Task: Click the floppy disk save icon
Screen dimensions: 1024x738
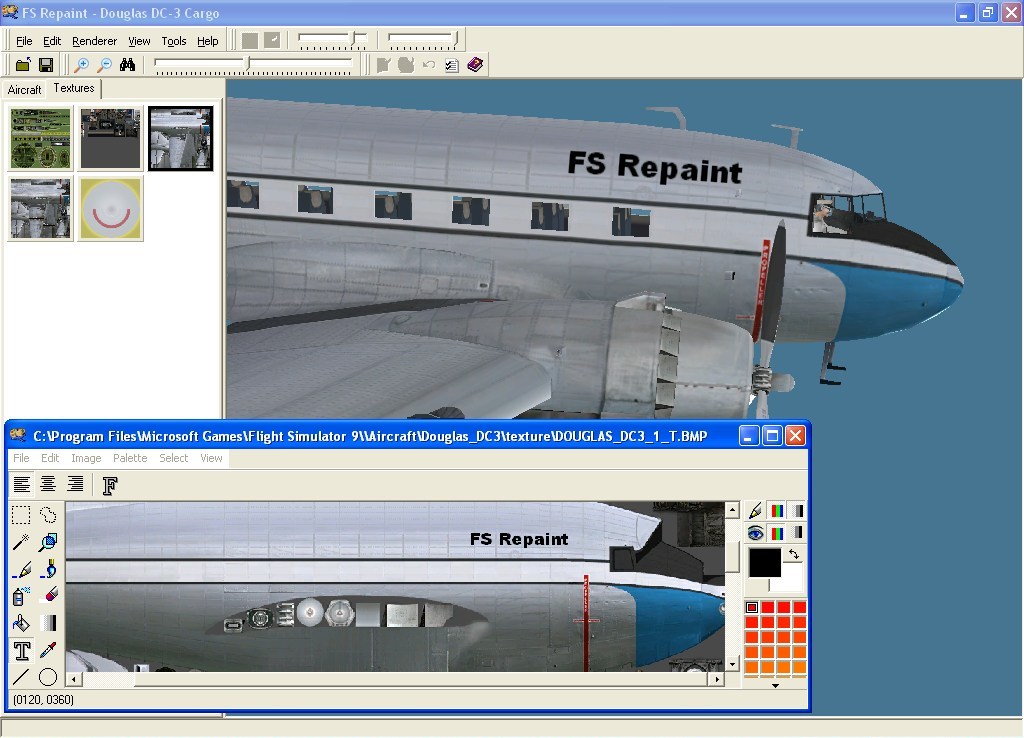Action: 46,65
